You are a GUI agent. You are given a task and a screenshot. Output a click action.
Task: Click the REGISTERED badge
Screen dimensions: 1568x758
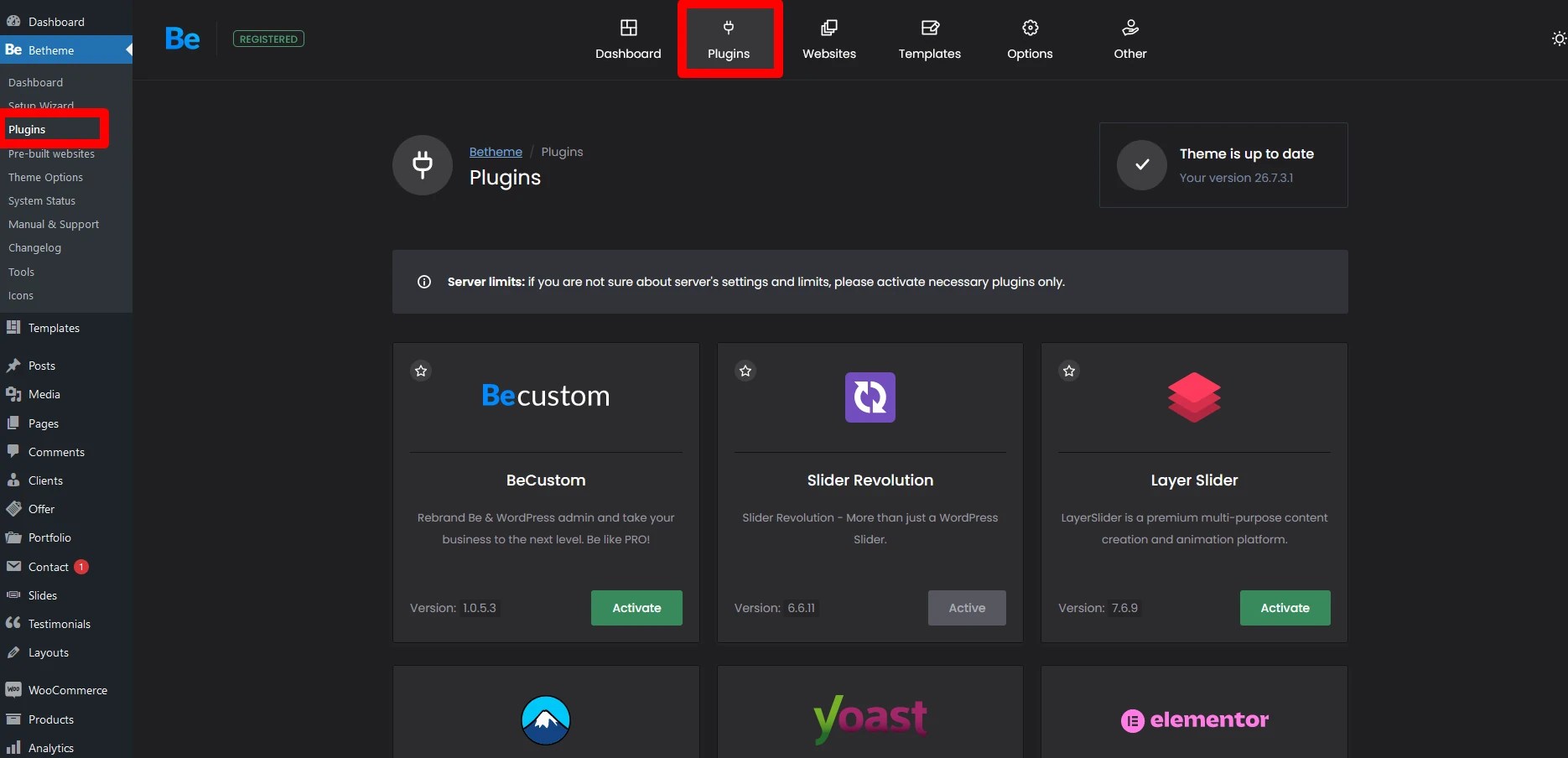(x=268, y=39)
